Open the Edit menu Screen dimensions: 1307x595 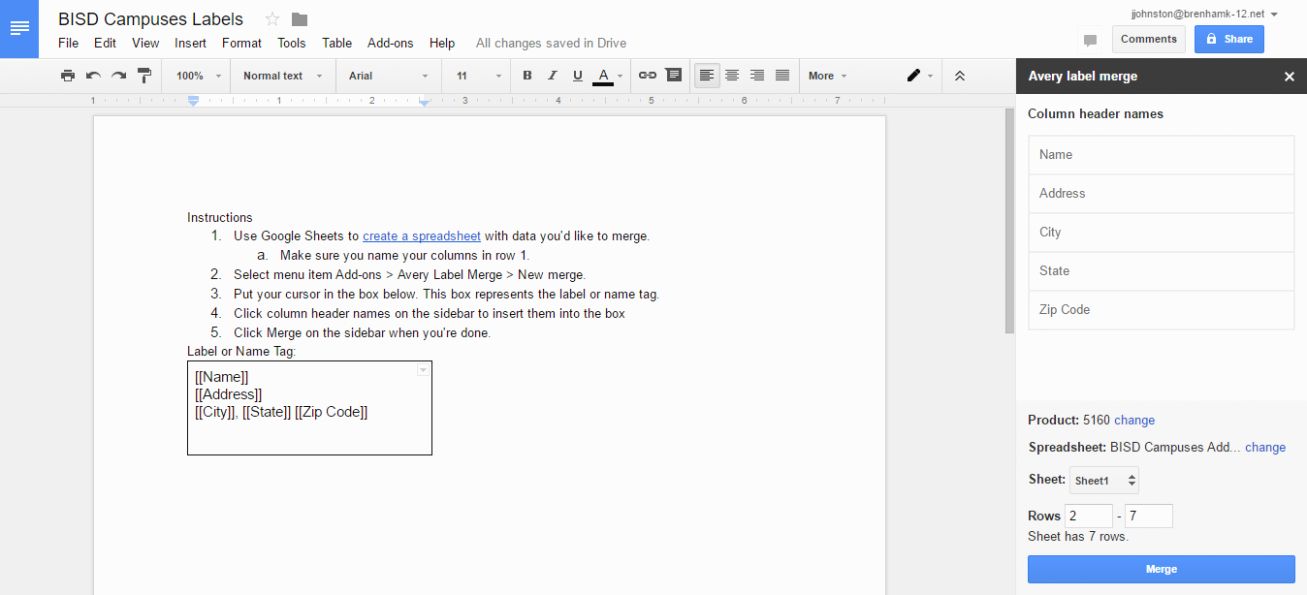[105, 43]
